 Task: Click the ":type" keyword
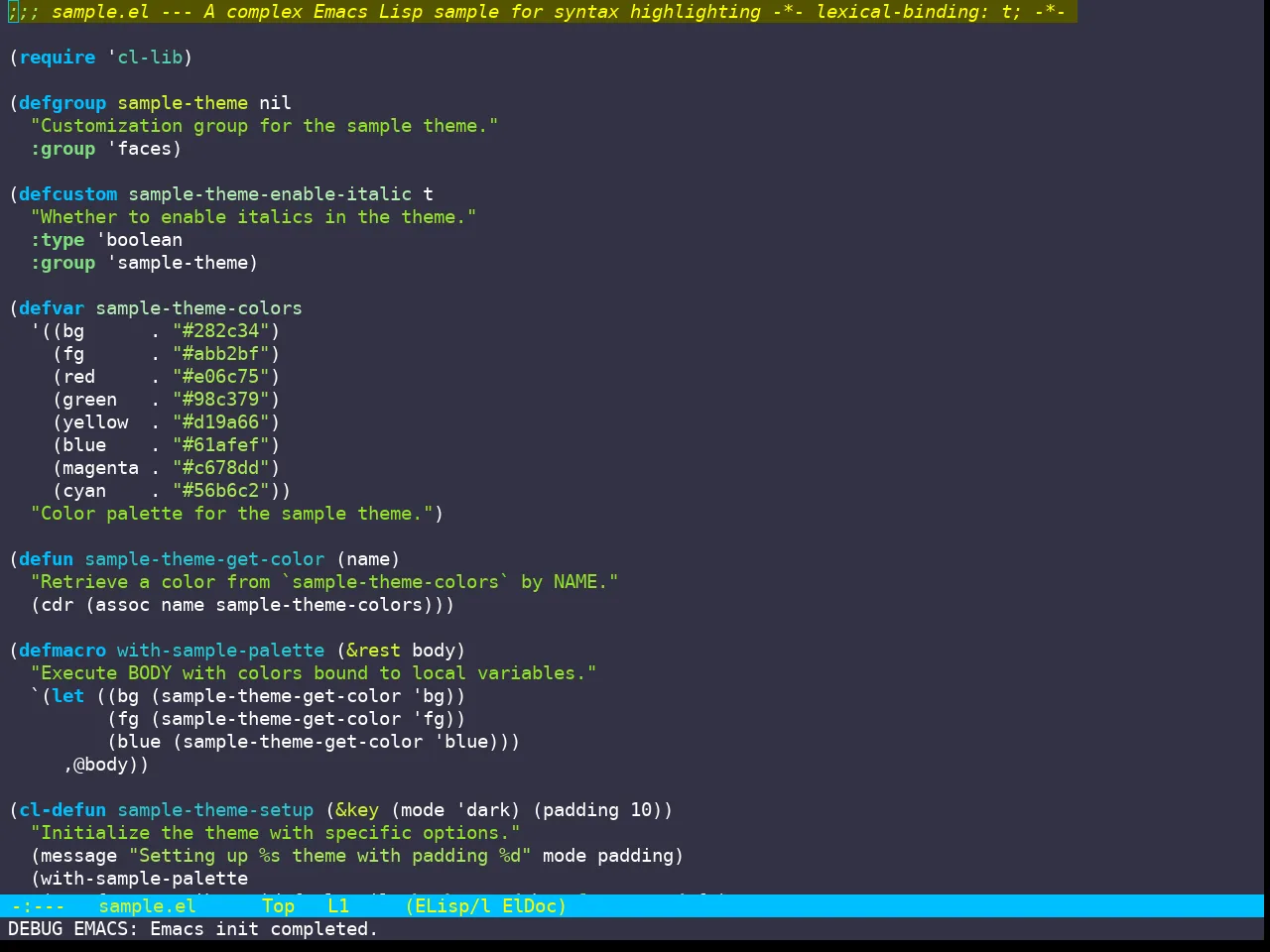58,240
